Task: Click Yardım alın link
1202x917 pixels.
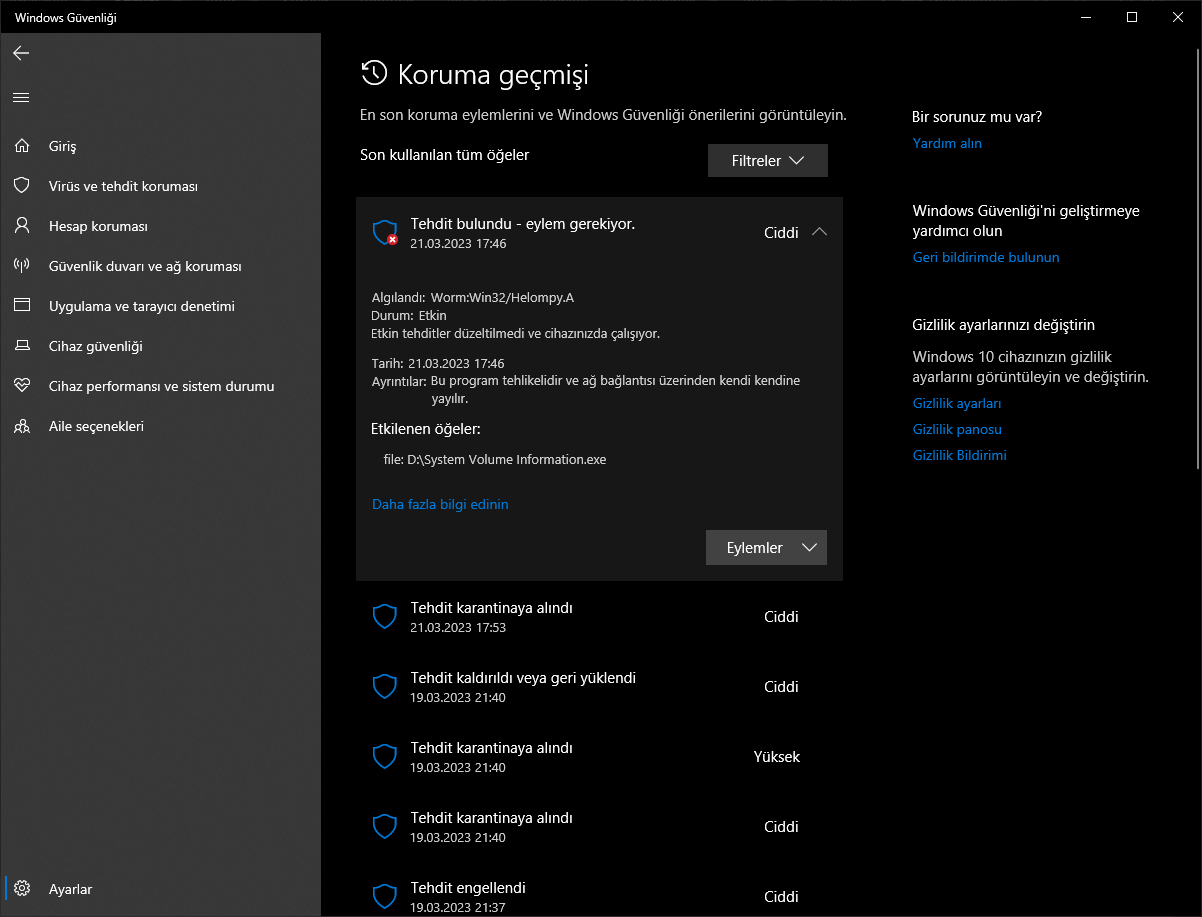Action: click(947, 143)
